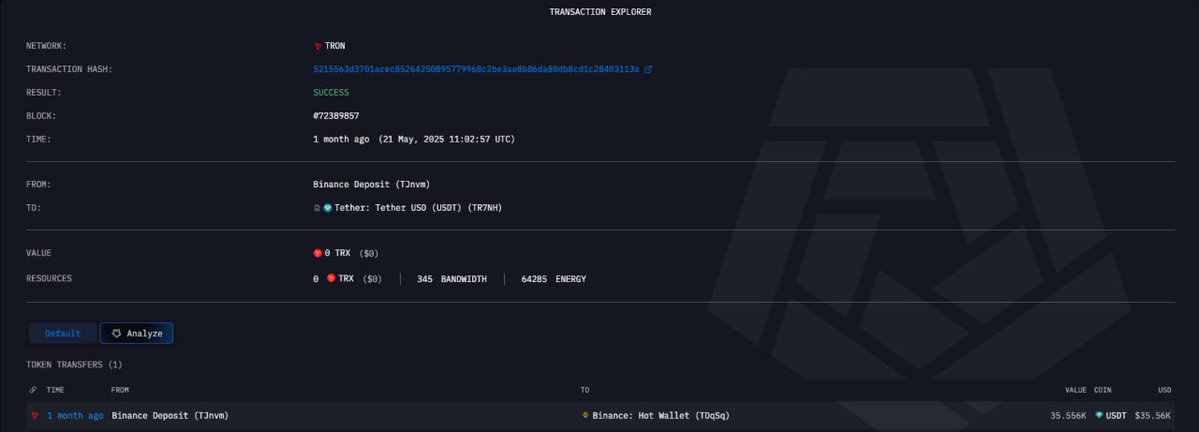Open the transaction hash external link icon

click(x=648, y=70)
